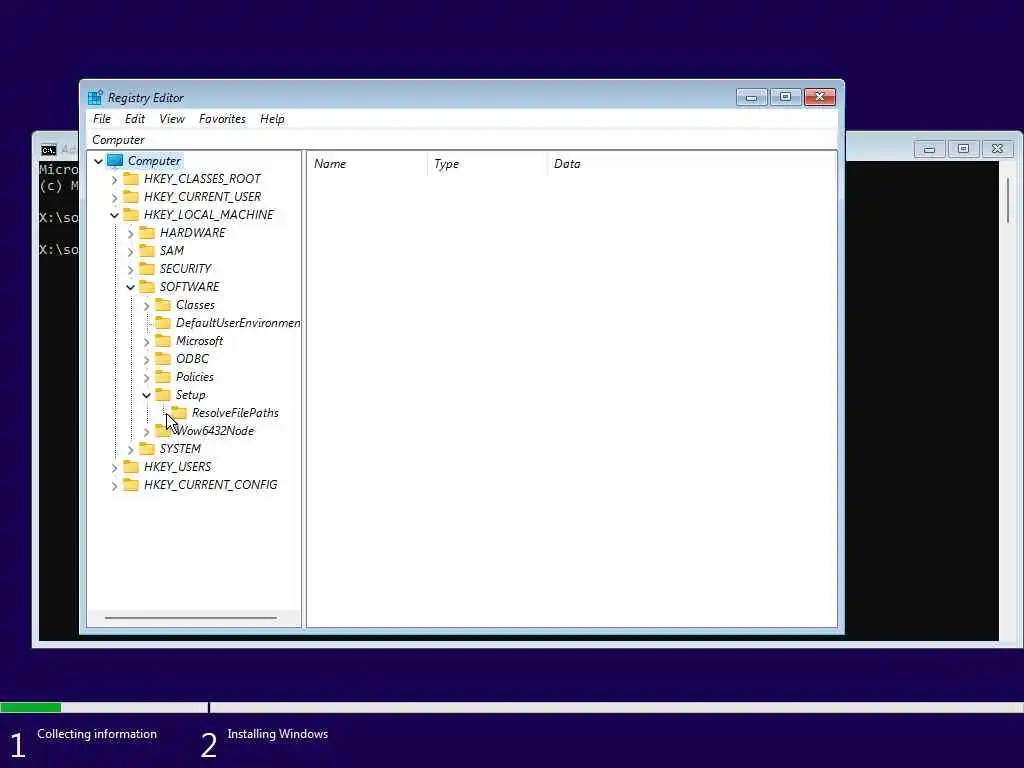Select the ResolveFilePaths key
1024x768 pixels.
(x=235, y=413)
